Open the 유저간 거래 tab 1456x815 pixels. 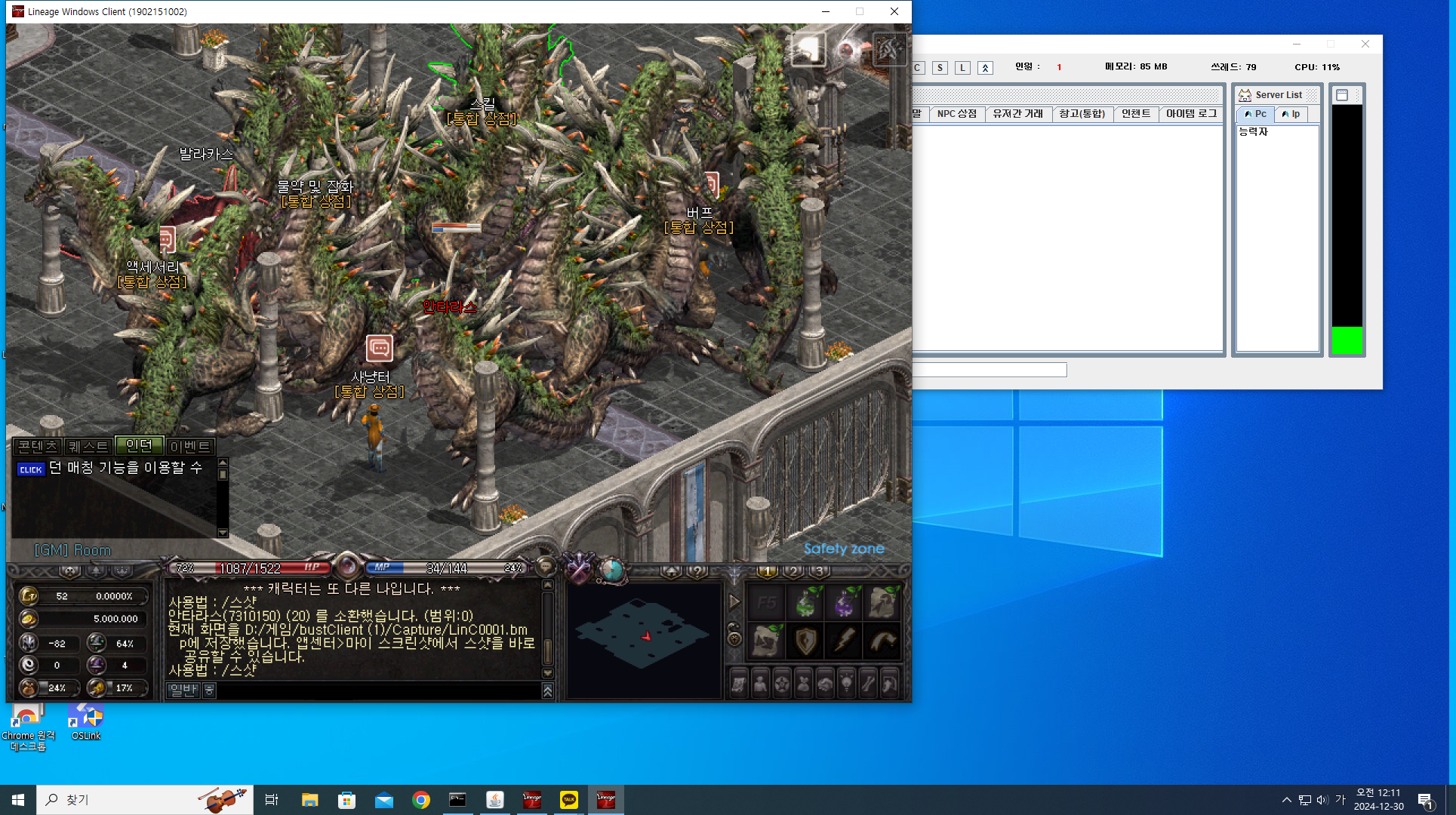pyautogui.click(x=1018, y=114)
